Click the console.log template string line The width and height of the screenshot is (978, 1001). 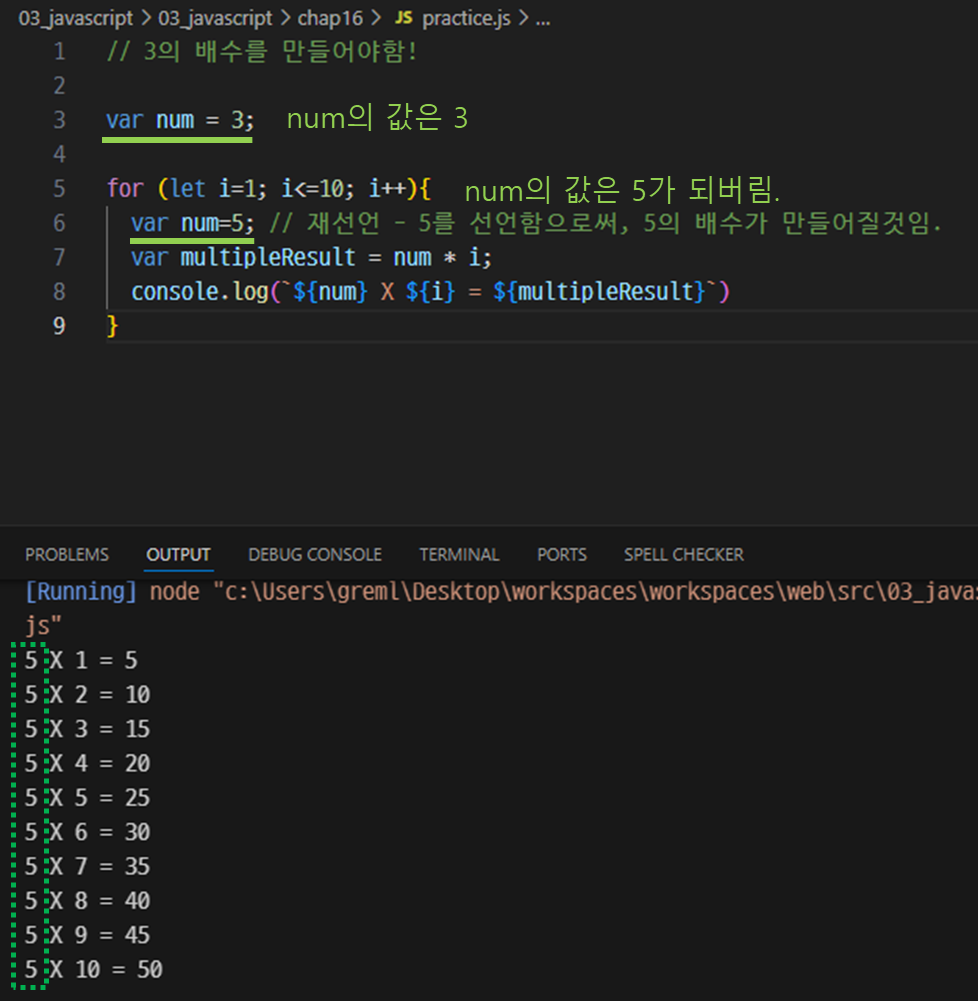[430, 292]
